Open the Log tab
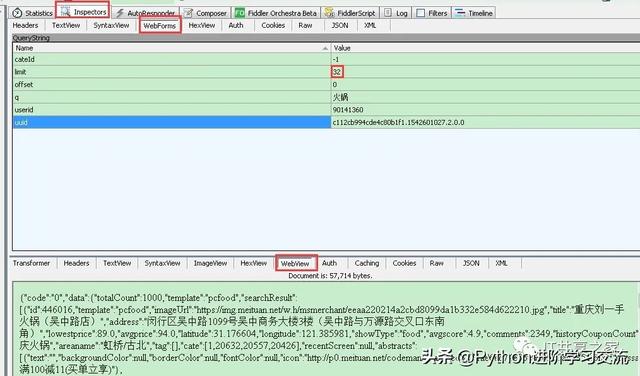The width and height of the screenshot is (640, 376). 396,13
